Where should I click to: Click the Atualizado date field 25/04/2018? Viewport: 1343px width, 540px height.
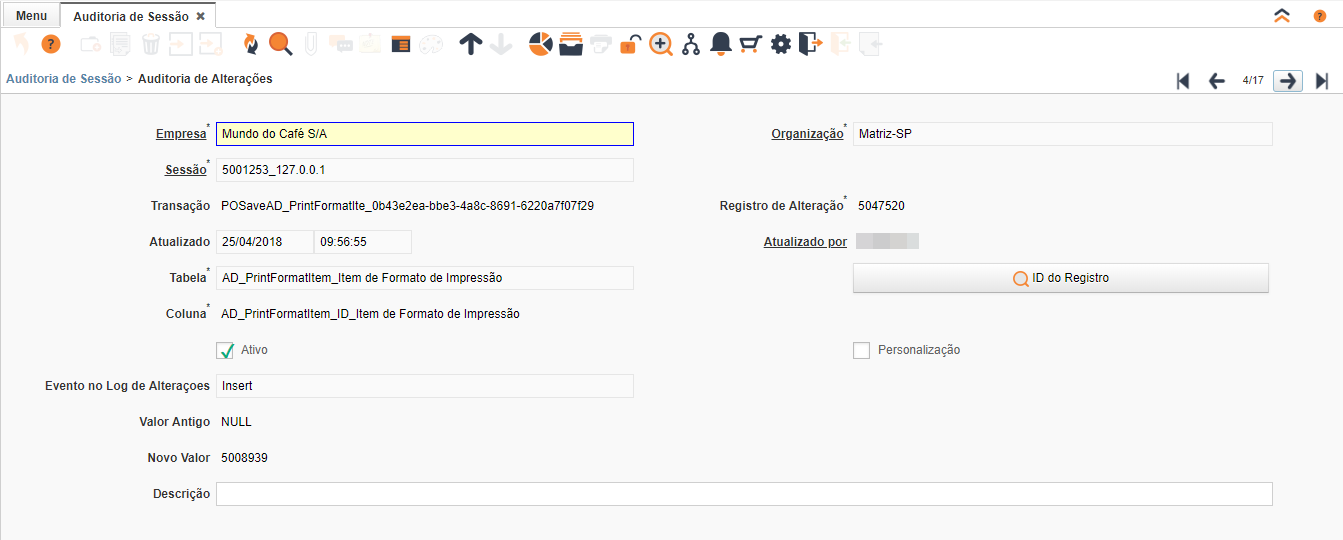(265, 242)
